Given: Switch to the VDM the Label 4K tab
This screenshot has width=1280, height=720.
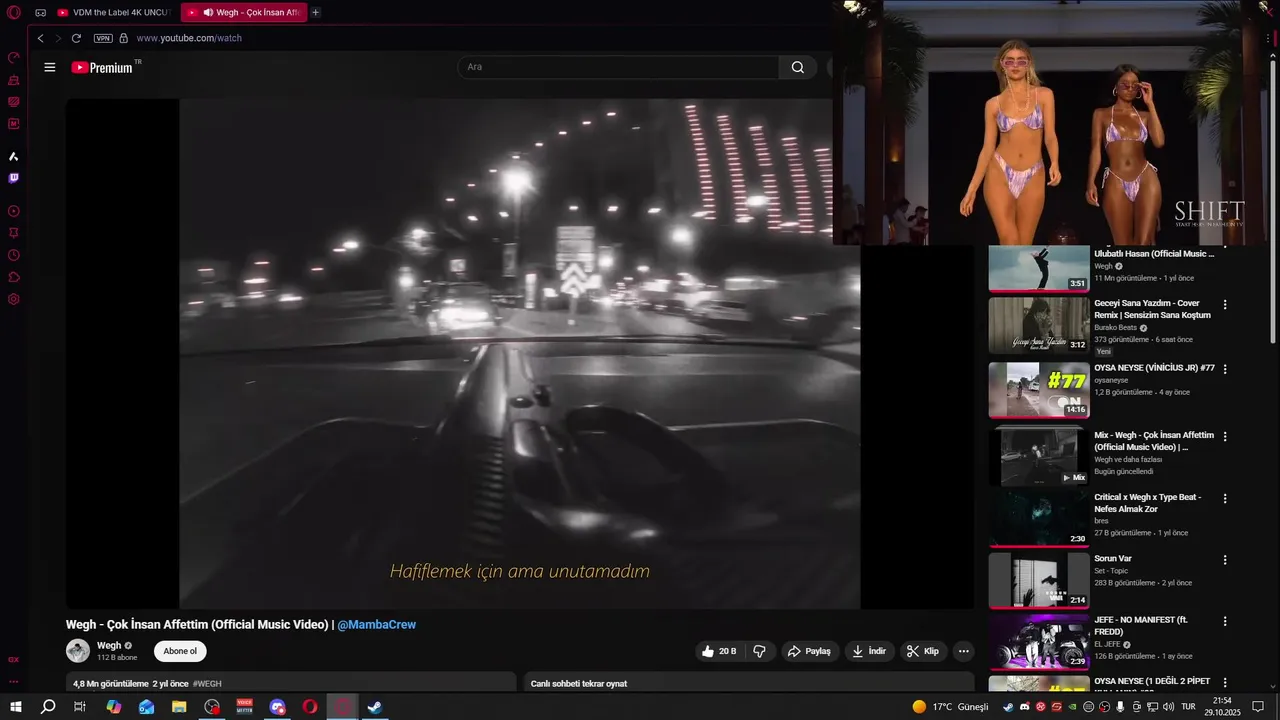Looking at the screenshot, I should tap(115, 13).
